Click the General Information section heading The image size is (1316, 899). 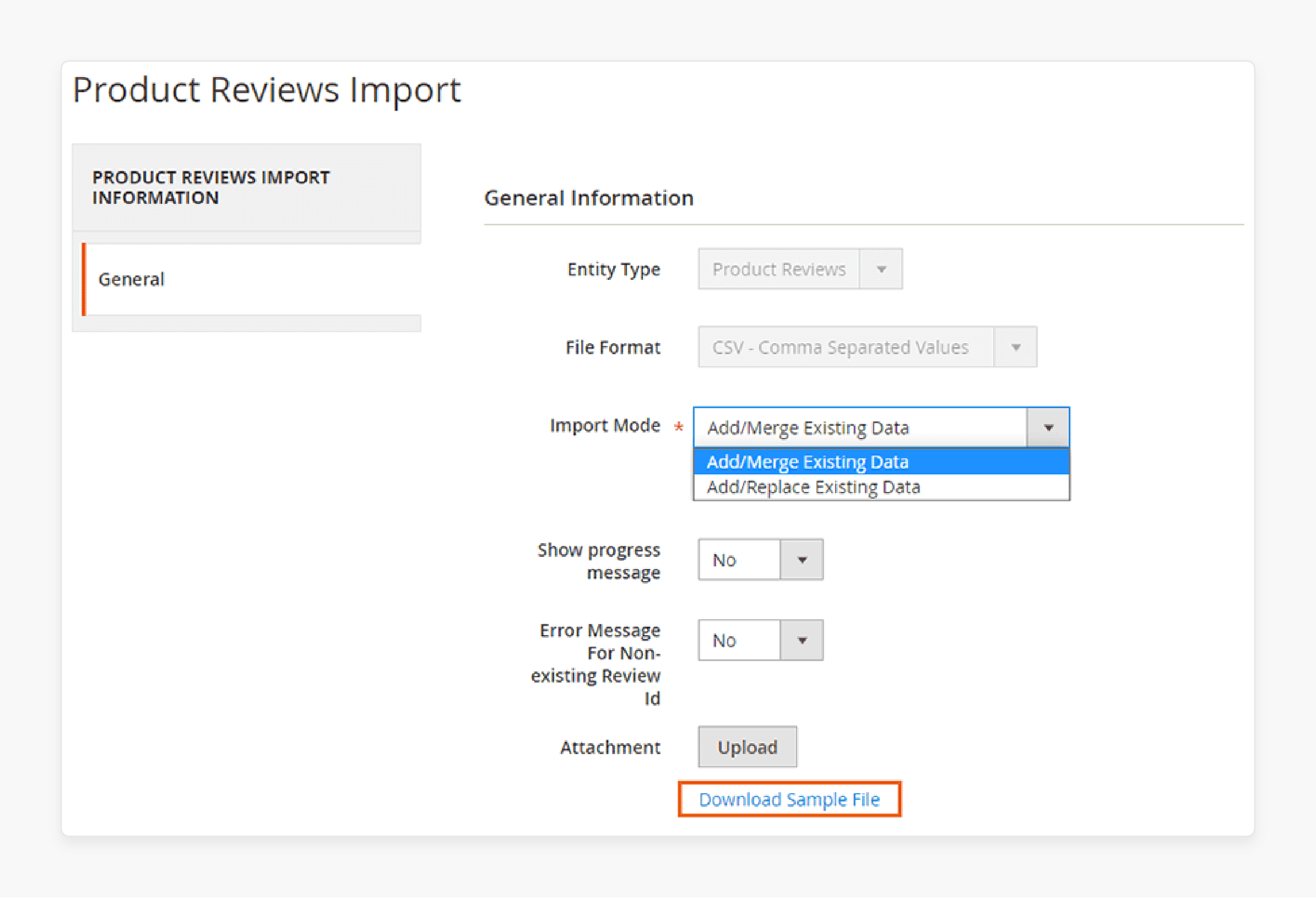pos(589,198)
